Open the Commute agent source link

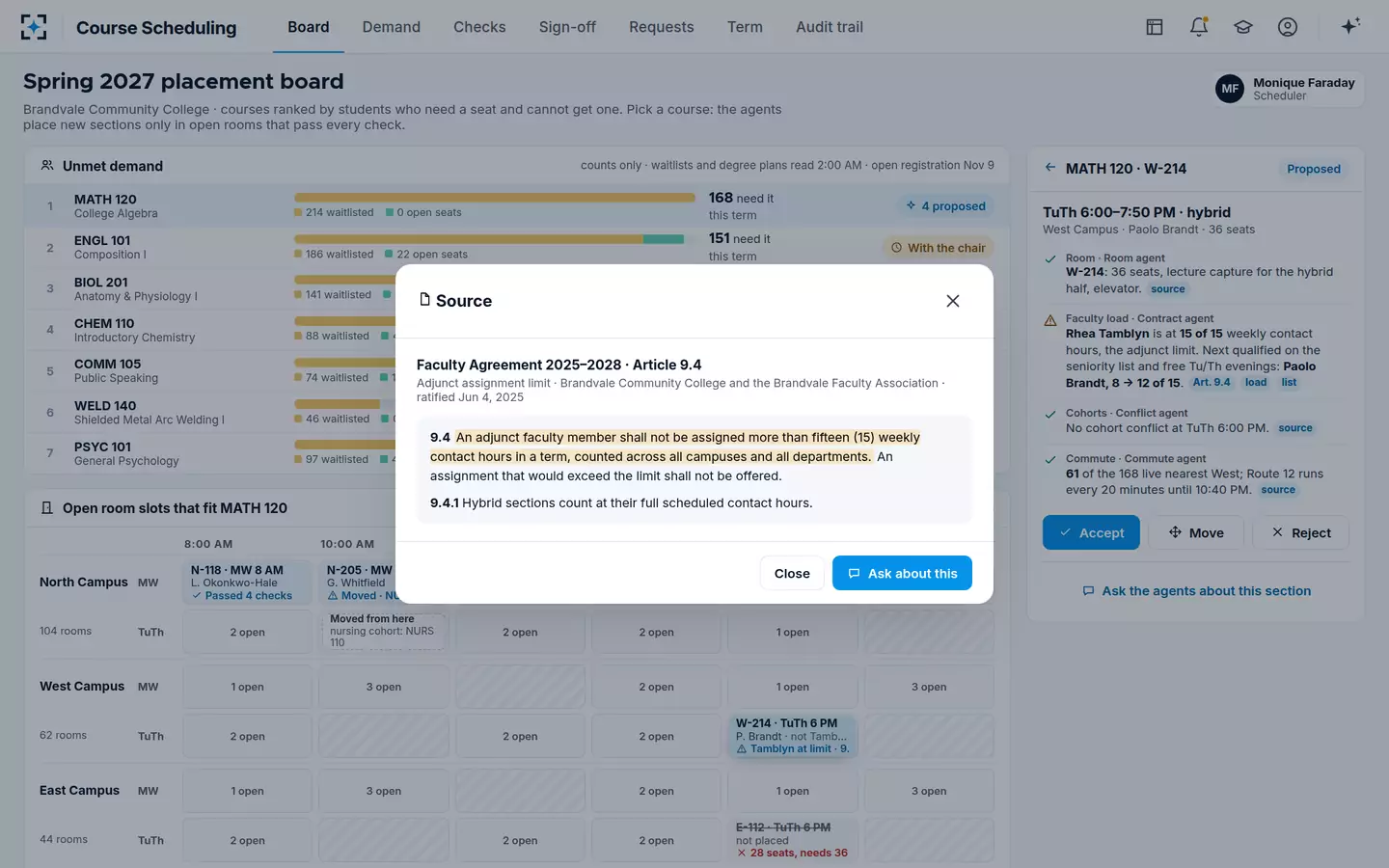tap(1278, 490)
